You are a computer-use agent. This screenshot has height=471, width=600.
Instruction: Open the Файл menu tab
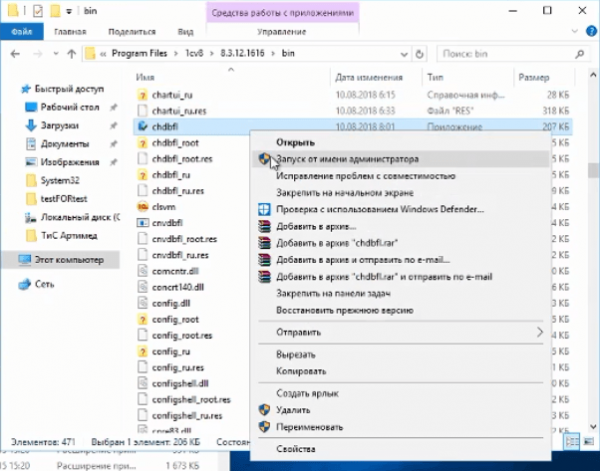pos(22,32)
